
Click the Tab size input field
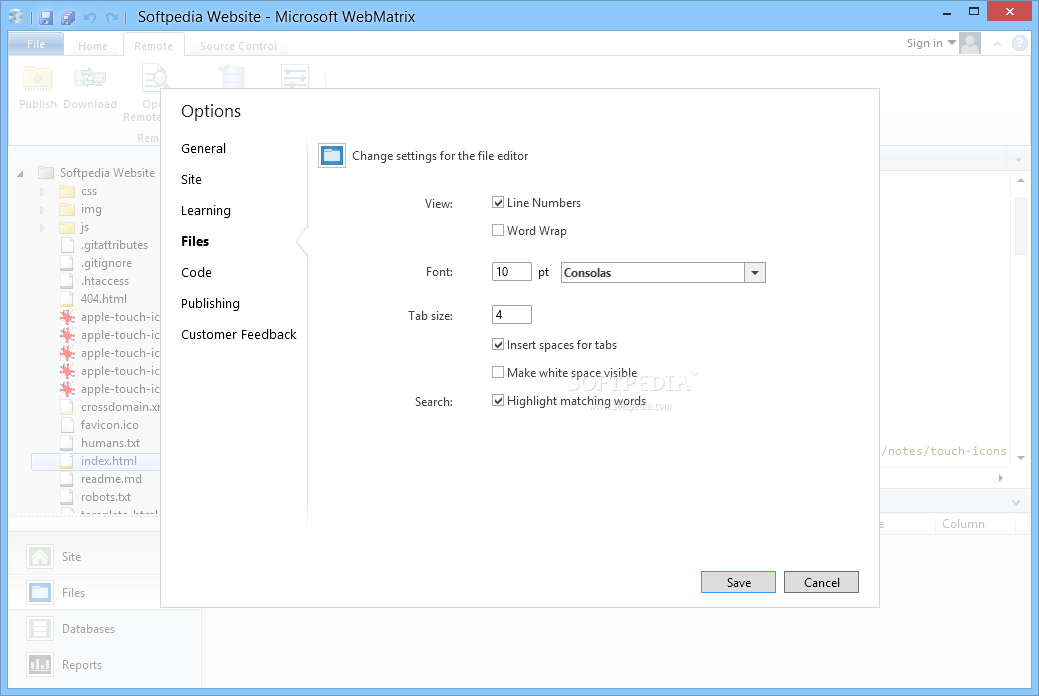pos(512,314)
